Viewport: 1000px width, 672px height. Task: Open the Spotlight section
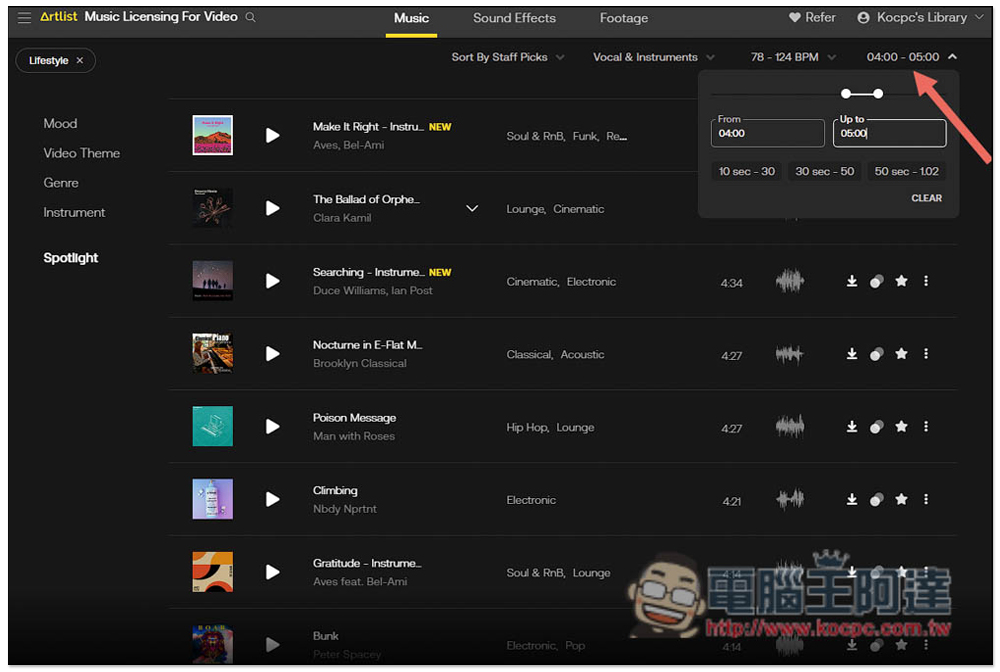tap(71, 258)
